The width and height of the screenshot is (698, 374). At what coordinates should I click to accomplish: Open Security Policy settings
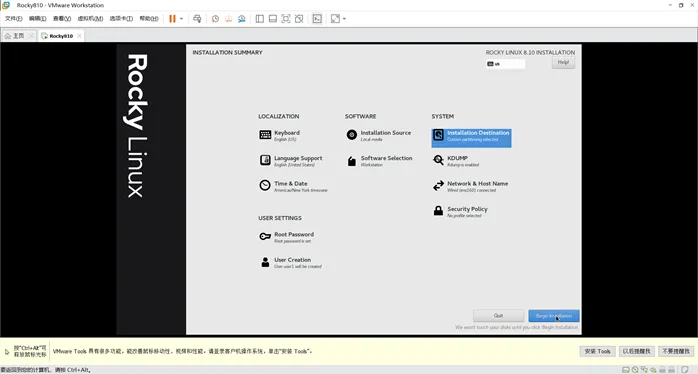[x=460, y=211]
